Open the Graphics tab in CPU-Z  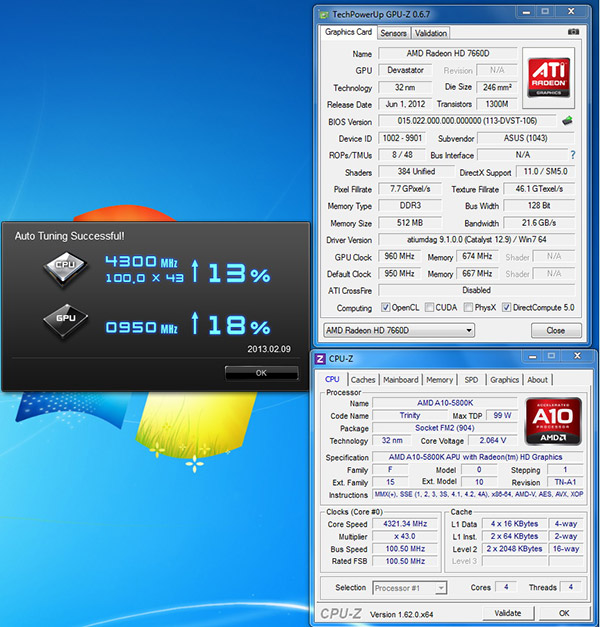[x=504, y=379]
